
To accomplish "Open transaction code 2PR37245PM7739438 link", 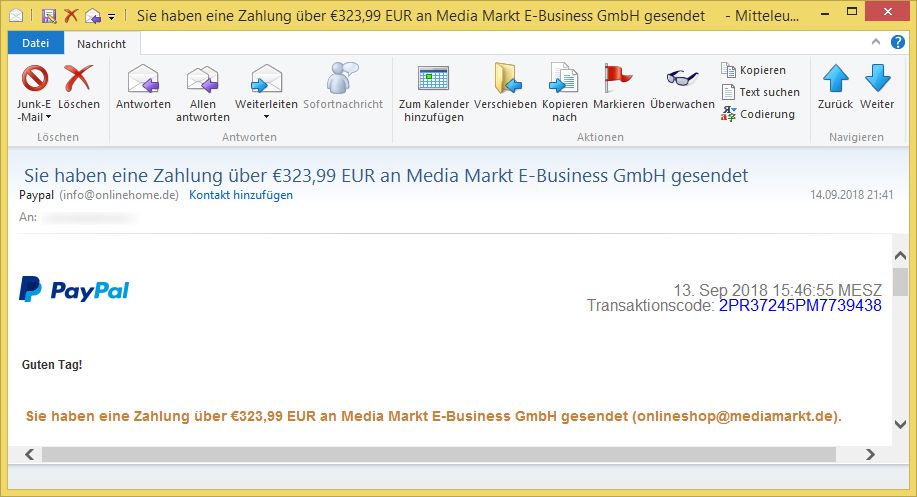I will pyautogui.click(x=800, y=305).
